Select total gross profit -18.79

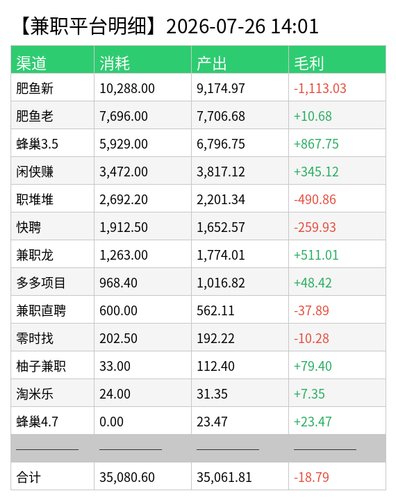click(311, 477)
